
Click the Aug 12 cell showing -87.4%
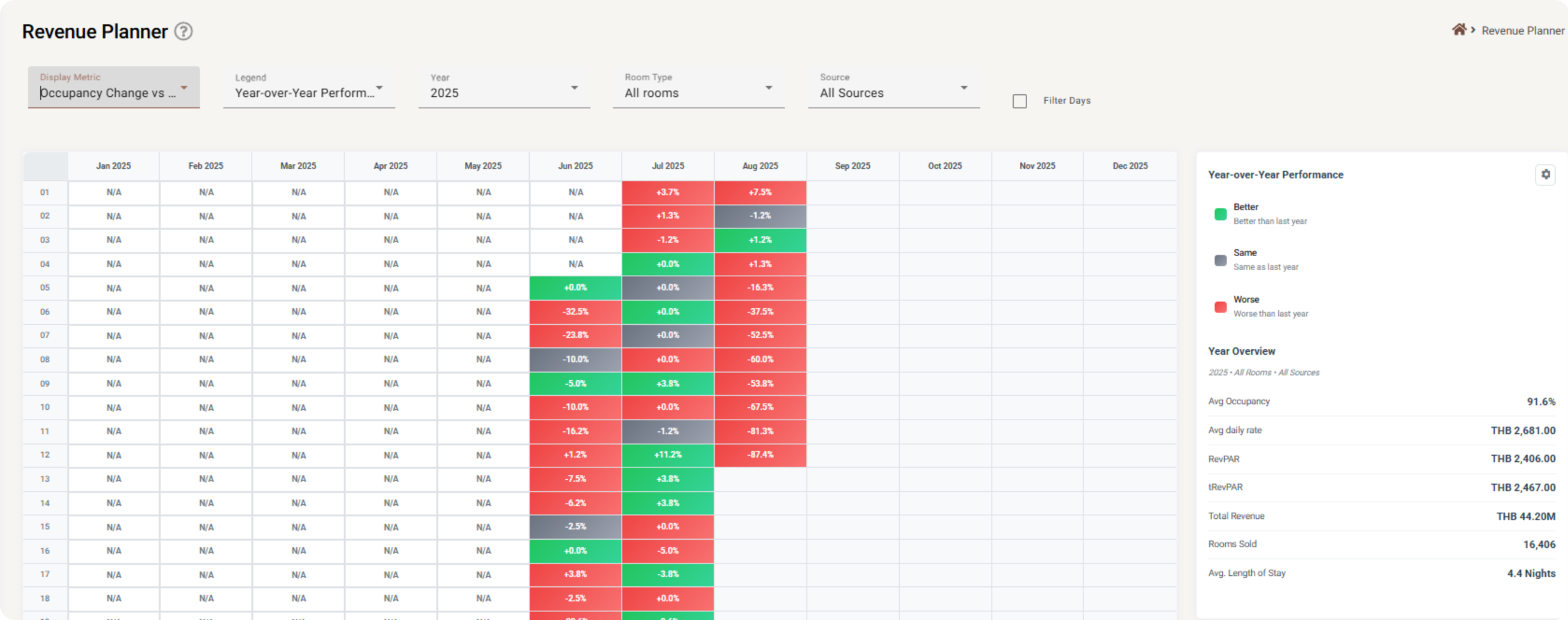[760, 455]
